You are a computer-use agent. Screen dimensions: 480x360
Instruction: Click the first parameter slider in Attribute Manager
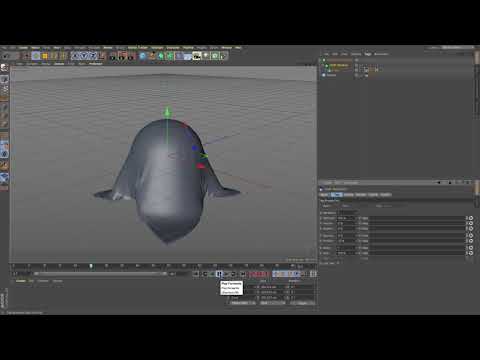(417, 218)
